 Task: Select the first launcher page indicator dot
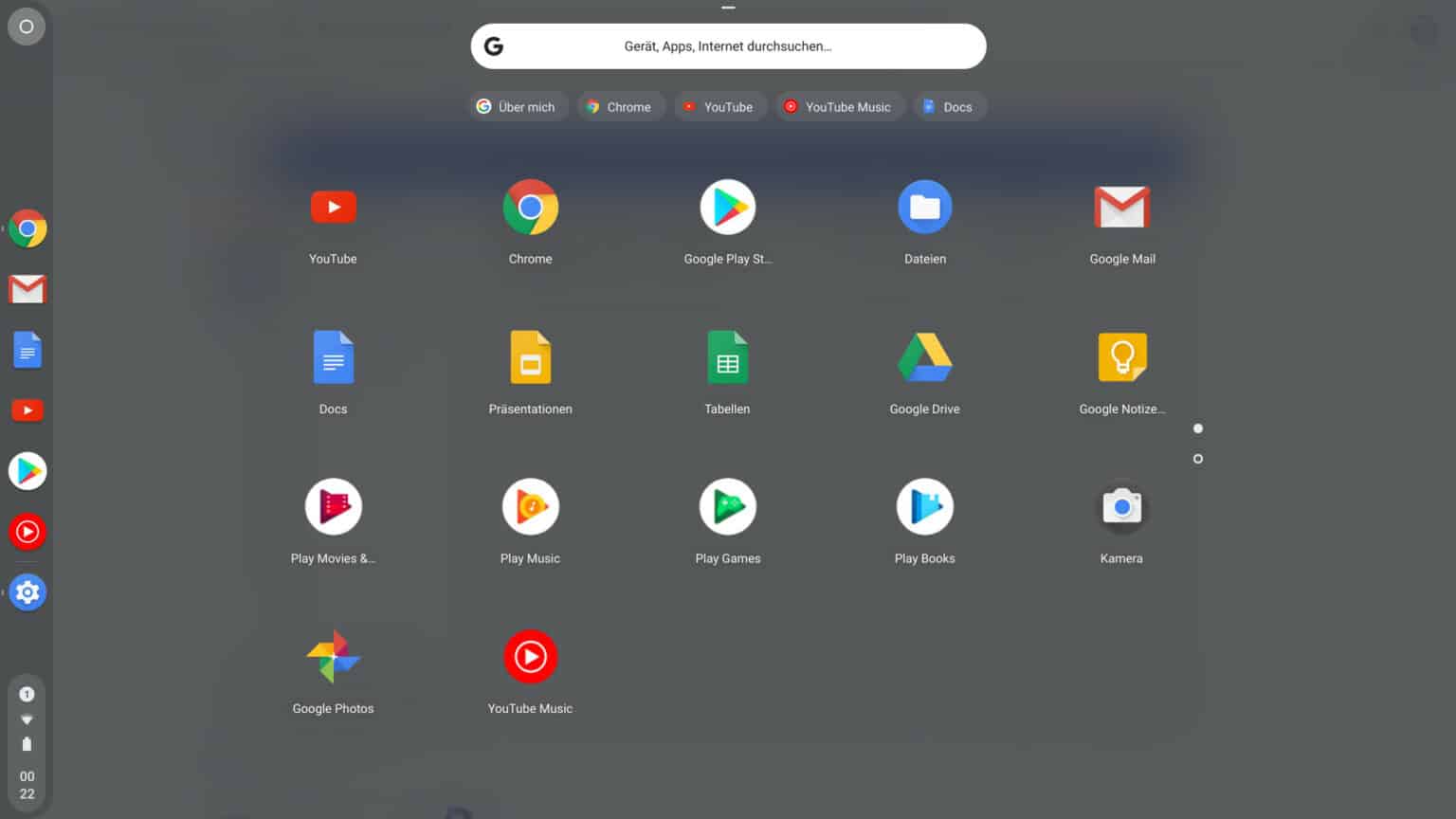click(x=1198, y=428)
